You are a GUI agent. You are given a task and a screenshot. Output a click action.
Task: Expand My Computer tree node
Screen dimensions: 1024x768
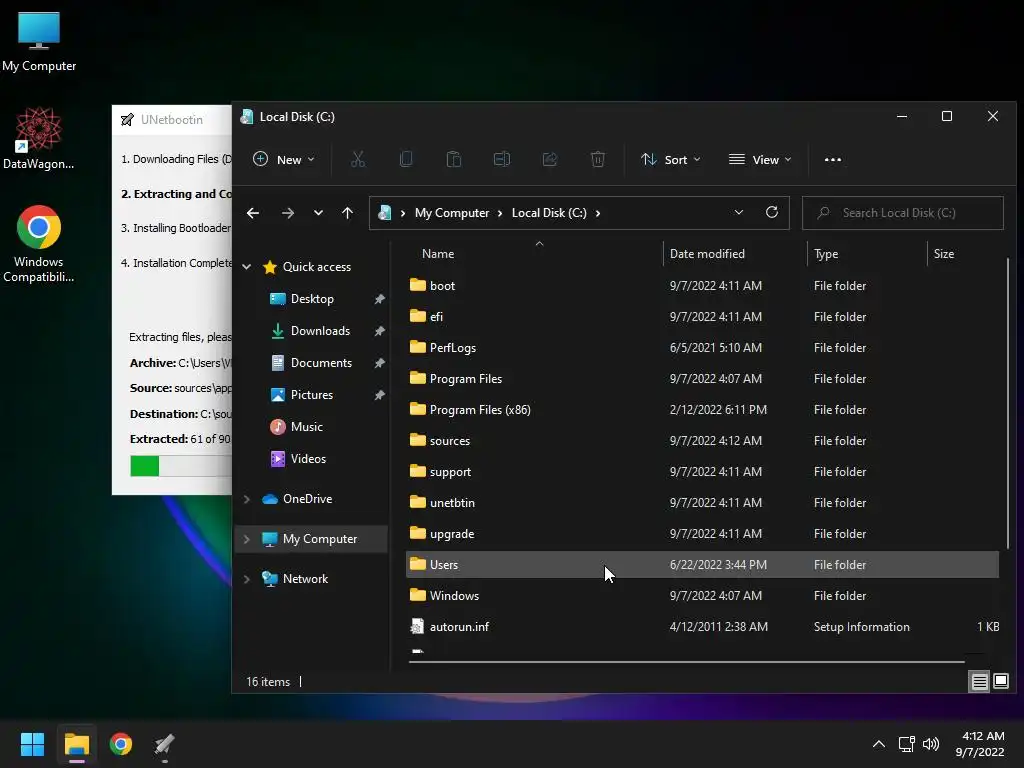tap(246, 539)
